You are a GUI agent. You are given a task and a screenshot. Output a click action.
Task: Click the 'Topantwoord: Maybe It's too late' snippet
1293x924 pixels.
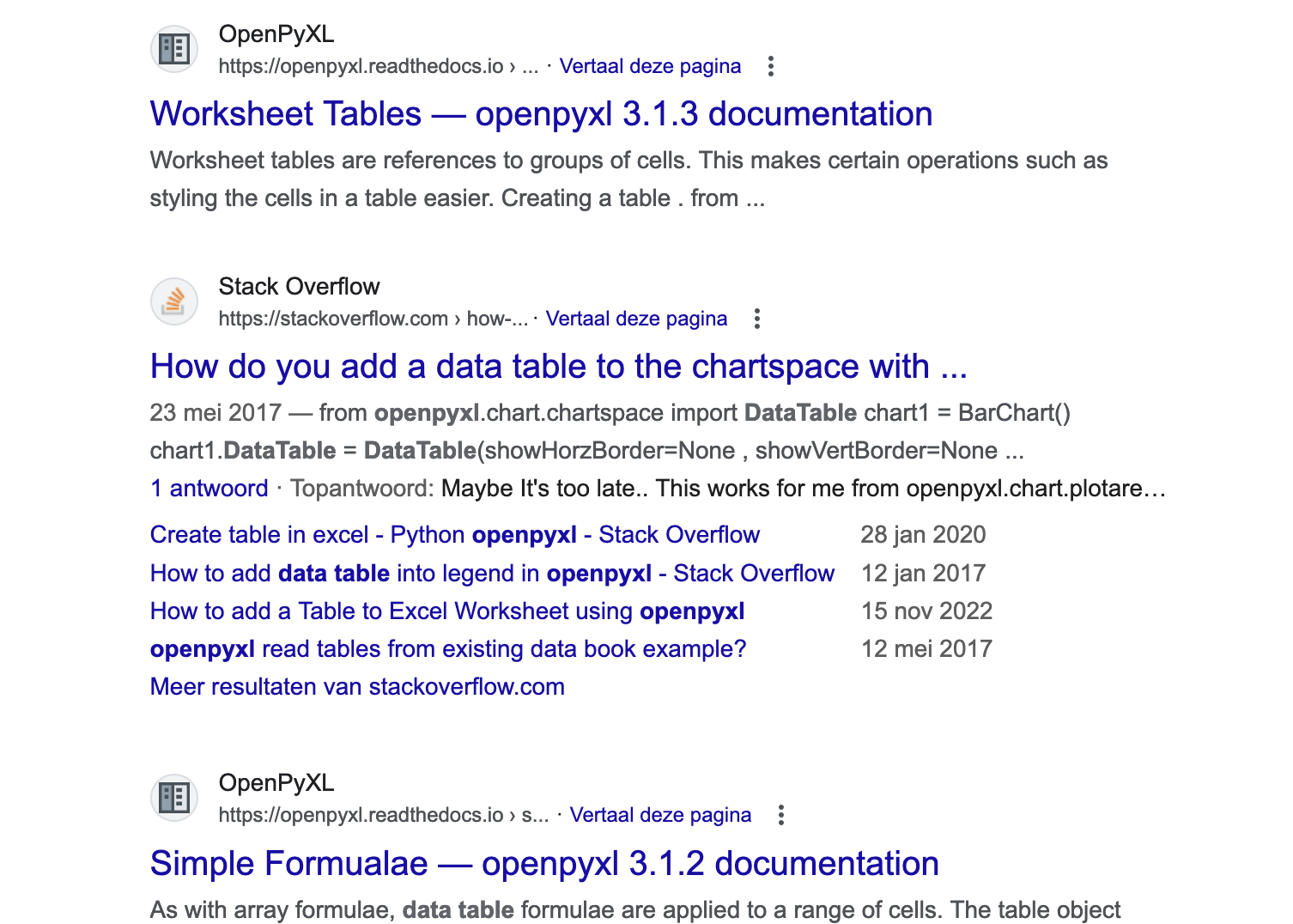(728, 489)
